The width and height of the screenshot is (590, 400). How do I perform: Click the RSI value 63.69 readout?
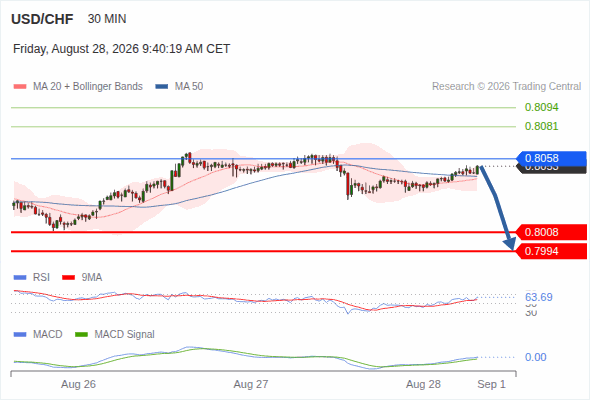(539, 297)
